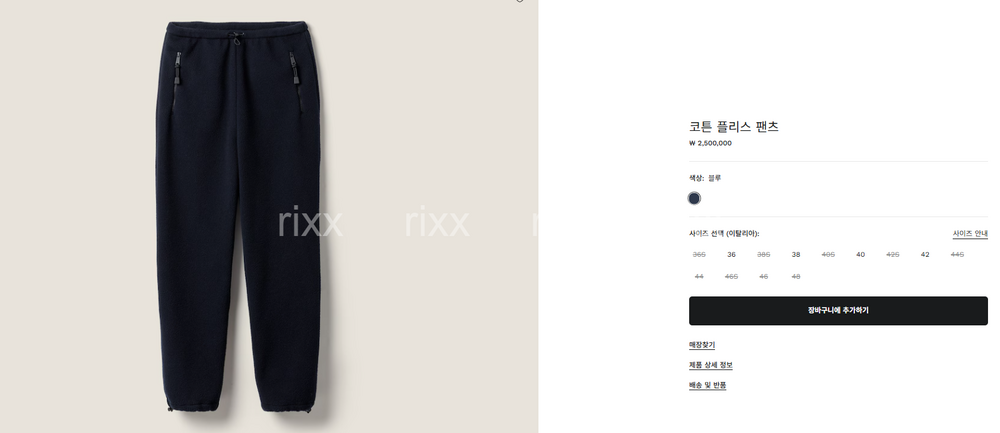Open the 사이즈 안내 size guide
Viewport: 1000px width, 433px height.
click(970, 234)
